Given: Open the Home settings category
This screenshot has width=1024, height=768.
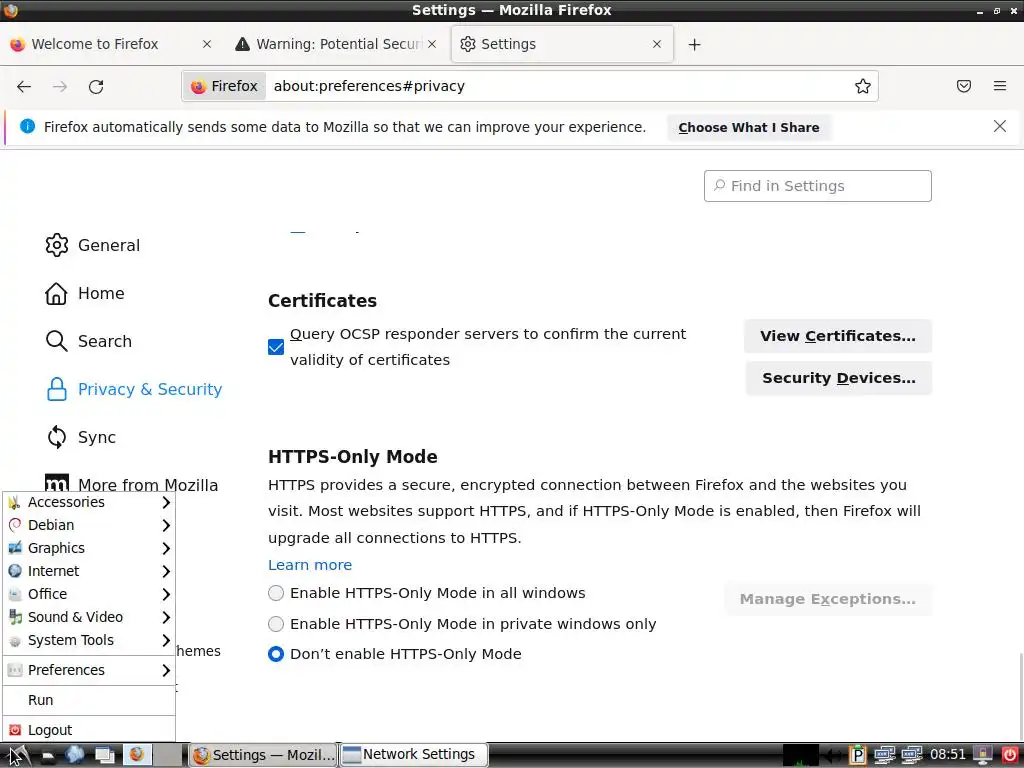Looking at the screenshot, I should coord(85,293).
